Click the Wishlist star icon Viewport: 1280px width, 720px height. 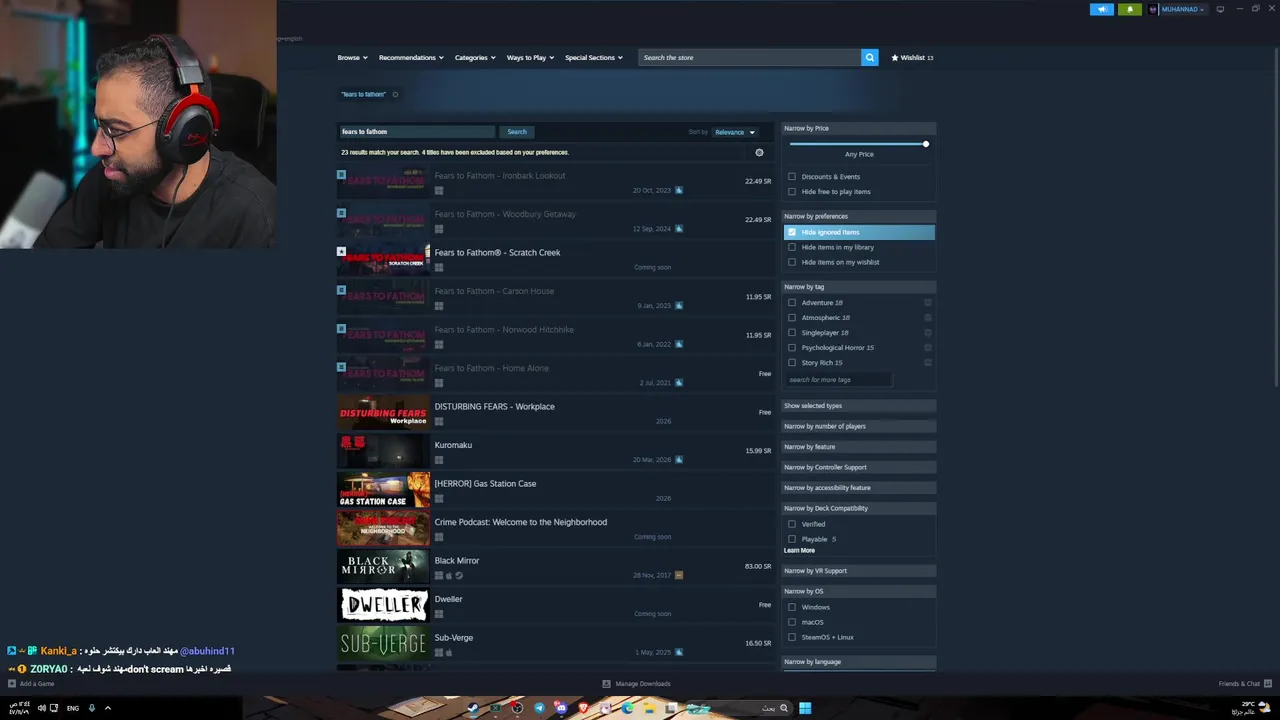(895, 57)
